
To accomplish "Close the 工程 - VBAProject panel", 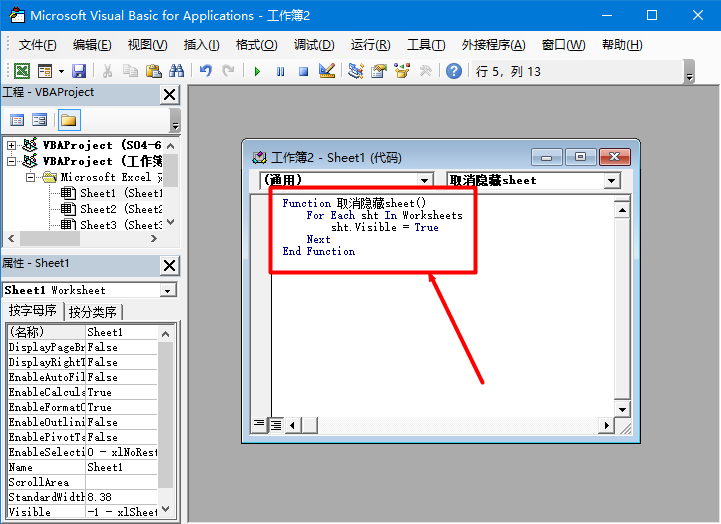I will tap(169, 95).
